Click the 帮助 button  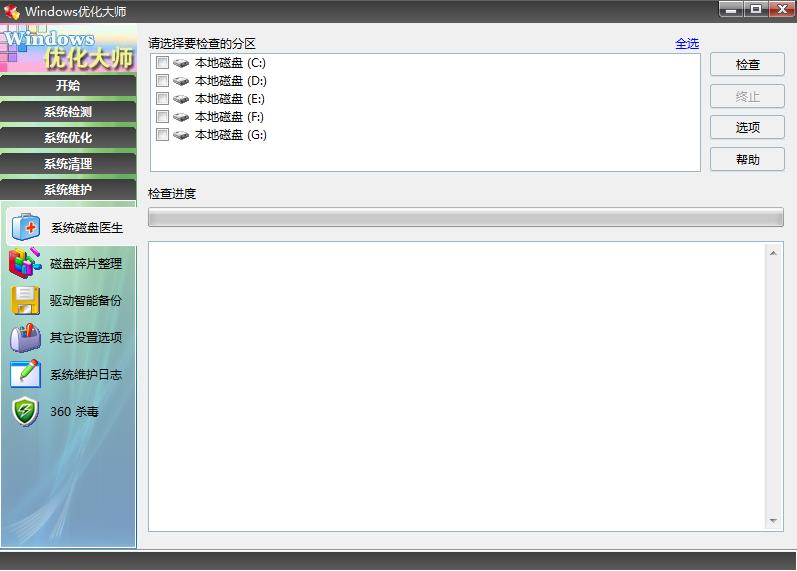(747, 160)
